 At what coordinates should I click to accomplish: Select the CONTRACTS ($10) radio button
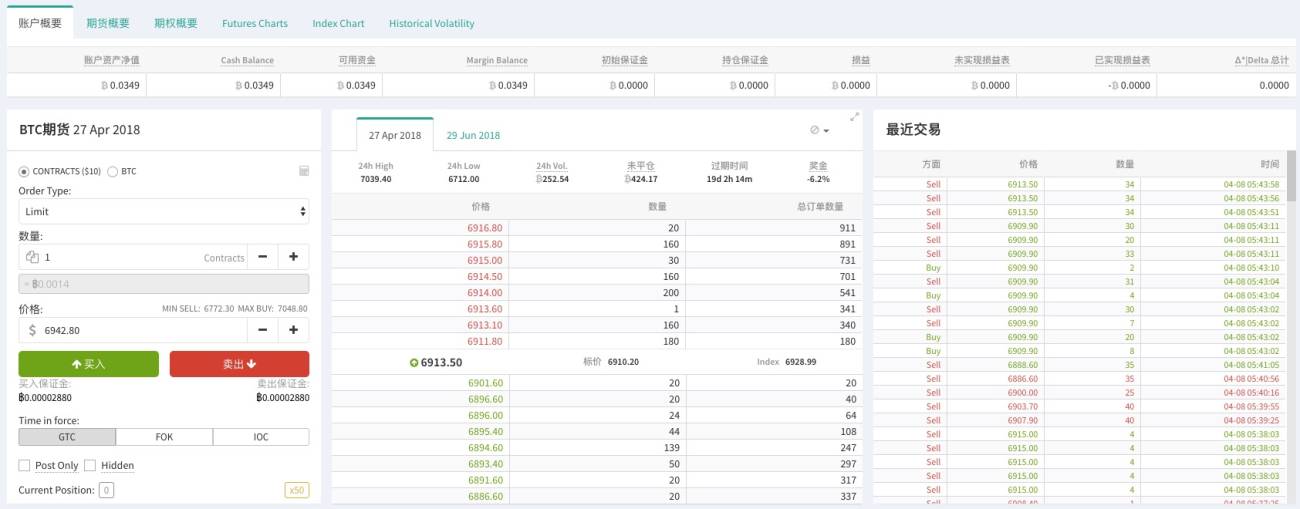[24, 171]
